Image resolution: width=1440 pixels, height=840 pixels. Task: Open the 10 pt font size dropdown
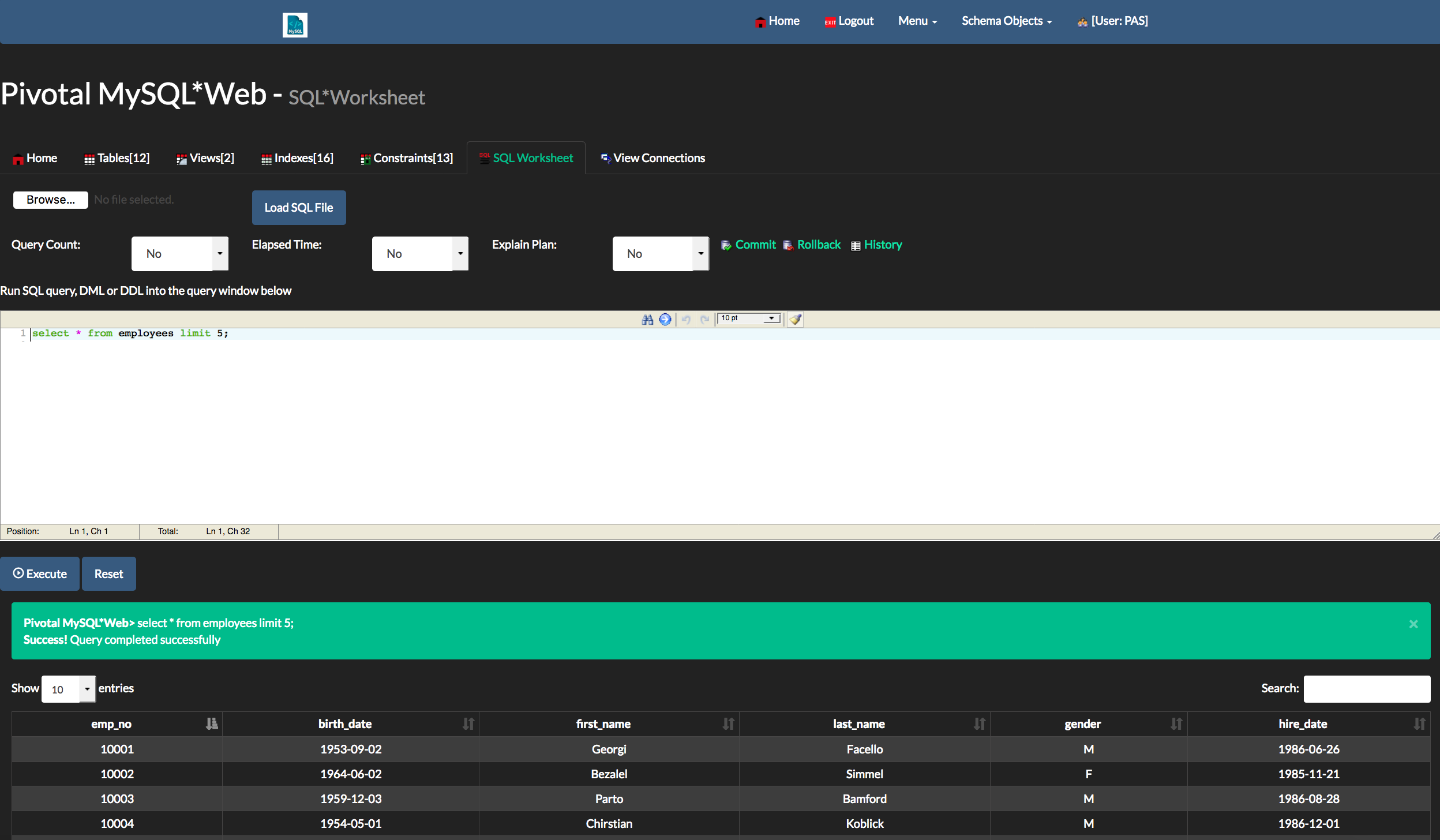pos(749,318)
